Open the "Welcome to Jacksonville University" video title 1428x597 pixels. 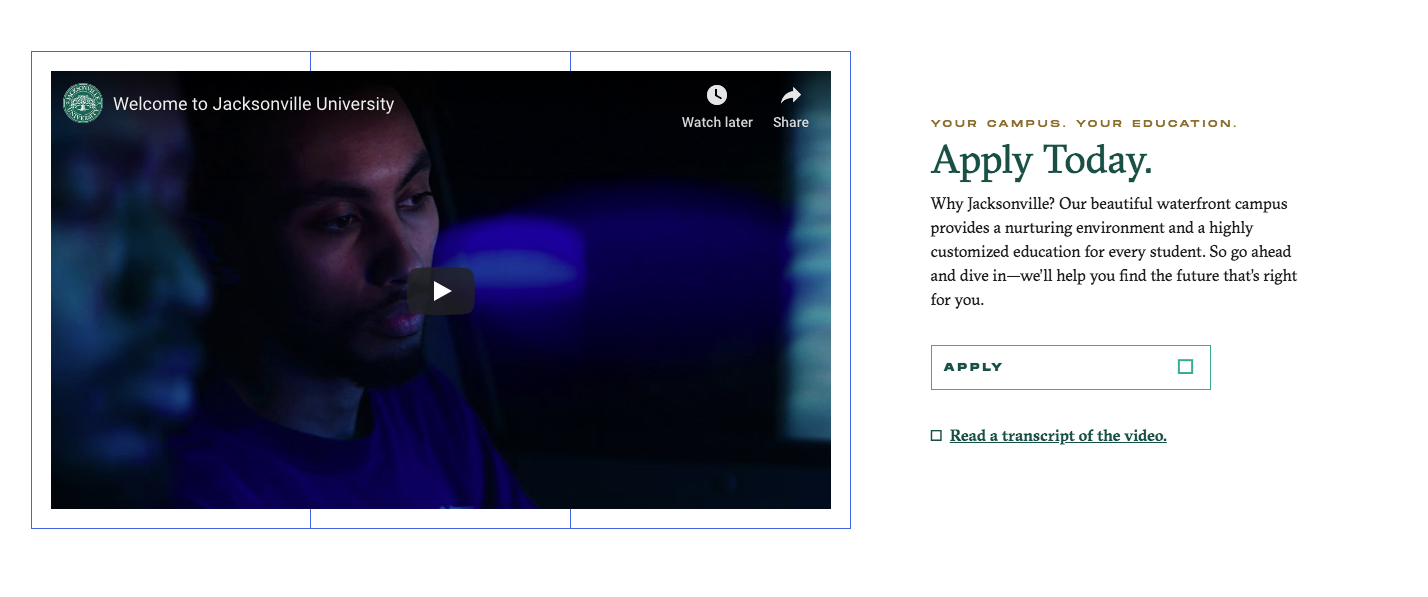253,104
